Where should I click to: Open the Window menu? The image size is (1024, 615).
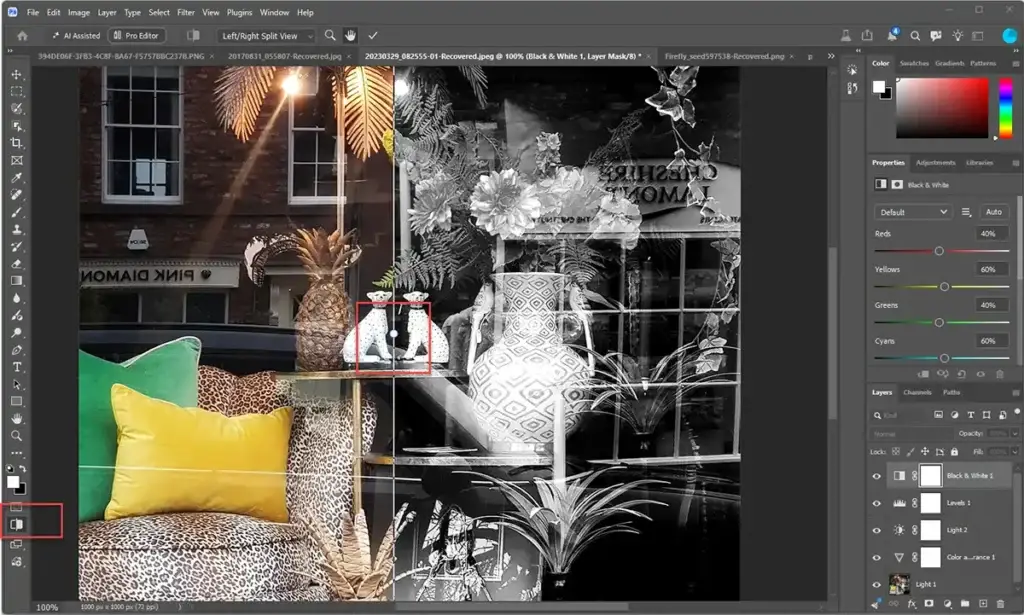click(274, 12)
